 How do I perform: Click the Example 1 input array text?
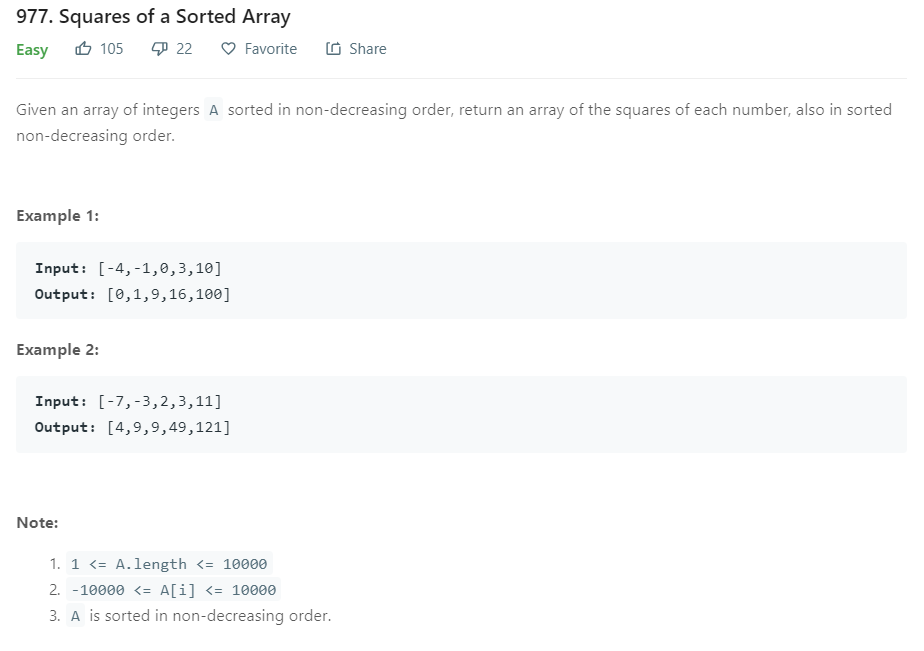pos(160,267)
